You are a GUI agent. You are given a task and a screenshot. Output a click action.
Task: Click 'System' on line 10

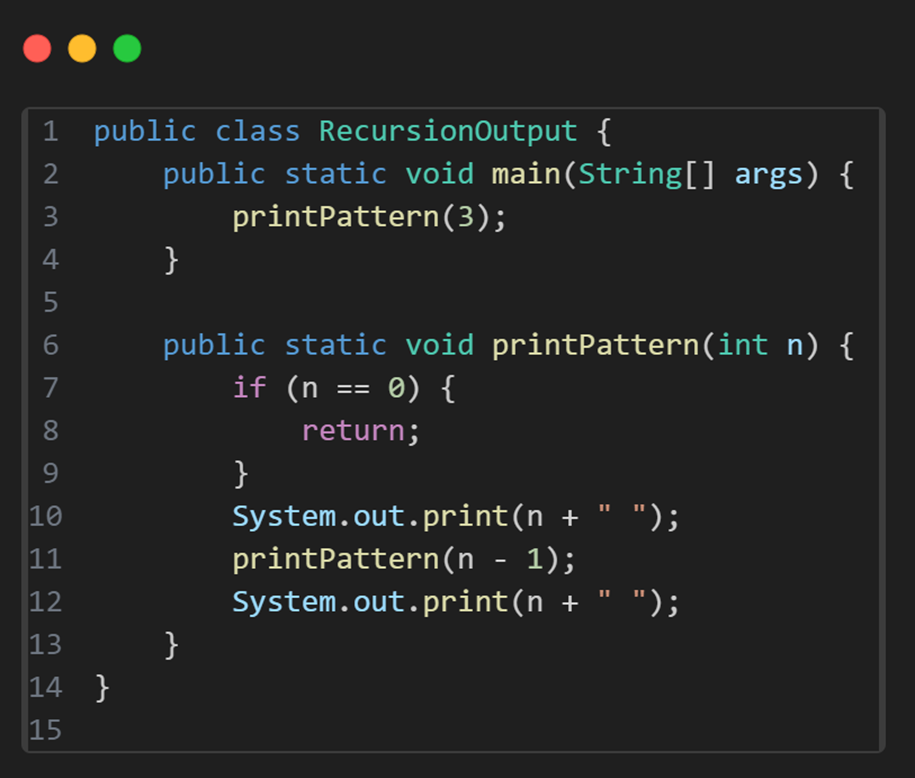pos(284,517)
